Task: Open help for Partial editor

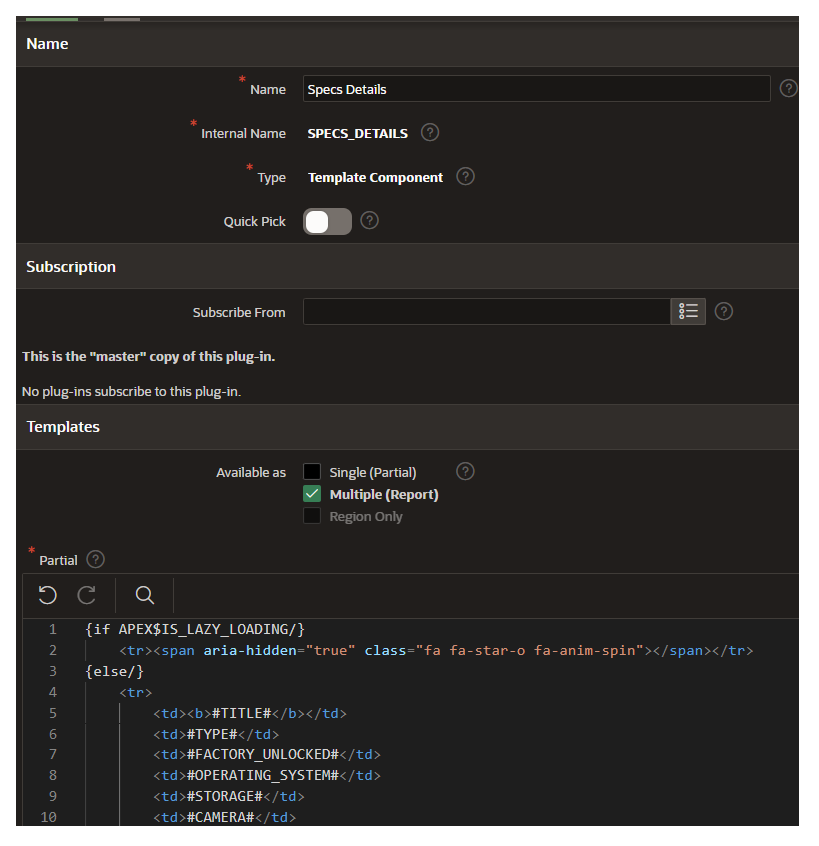Action: (x=95, y=560)
